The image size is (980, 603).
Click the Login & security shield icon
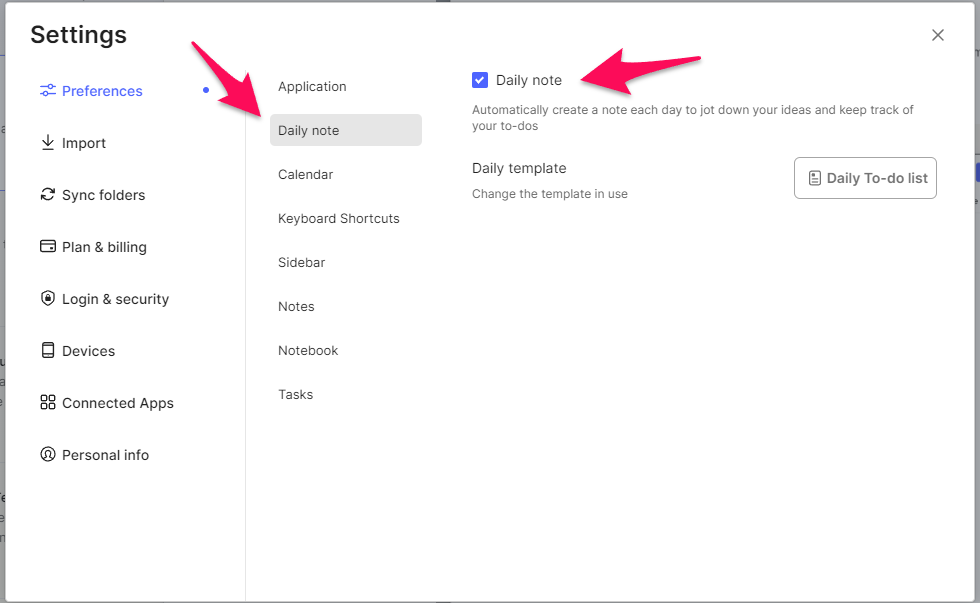pos(47,299)
